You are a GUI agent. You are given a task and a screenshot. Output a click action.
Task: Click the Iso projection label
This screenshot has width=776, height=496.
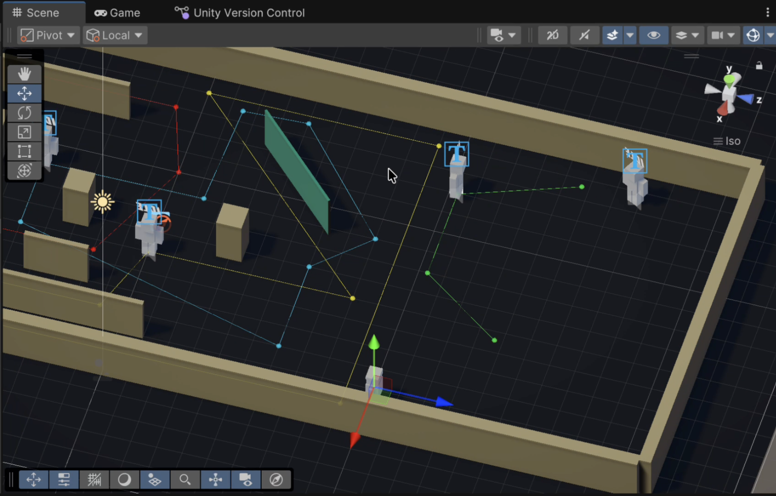pyautogui.click(x=733, y=141)
